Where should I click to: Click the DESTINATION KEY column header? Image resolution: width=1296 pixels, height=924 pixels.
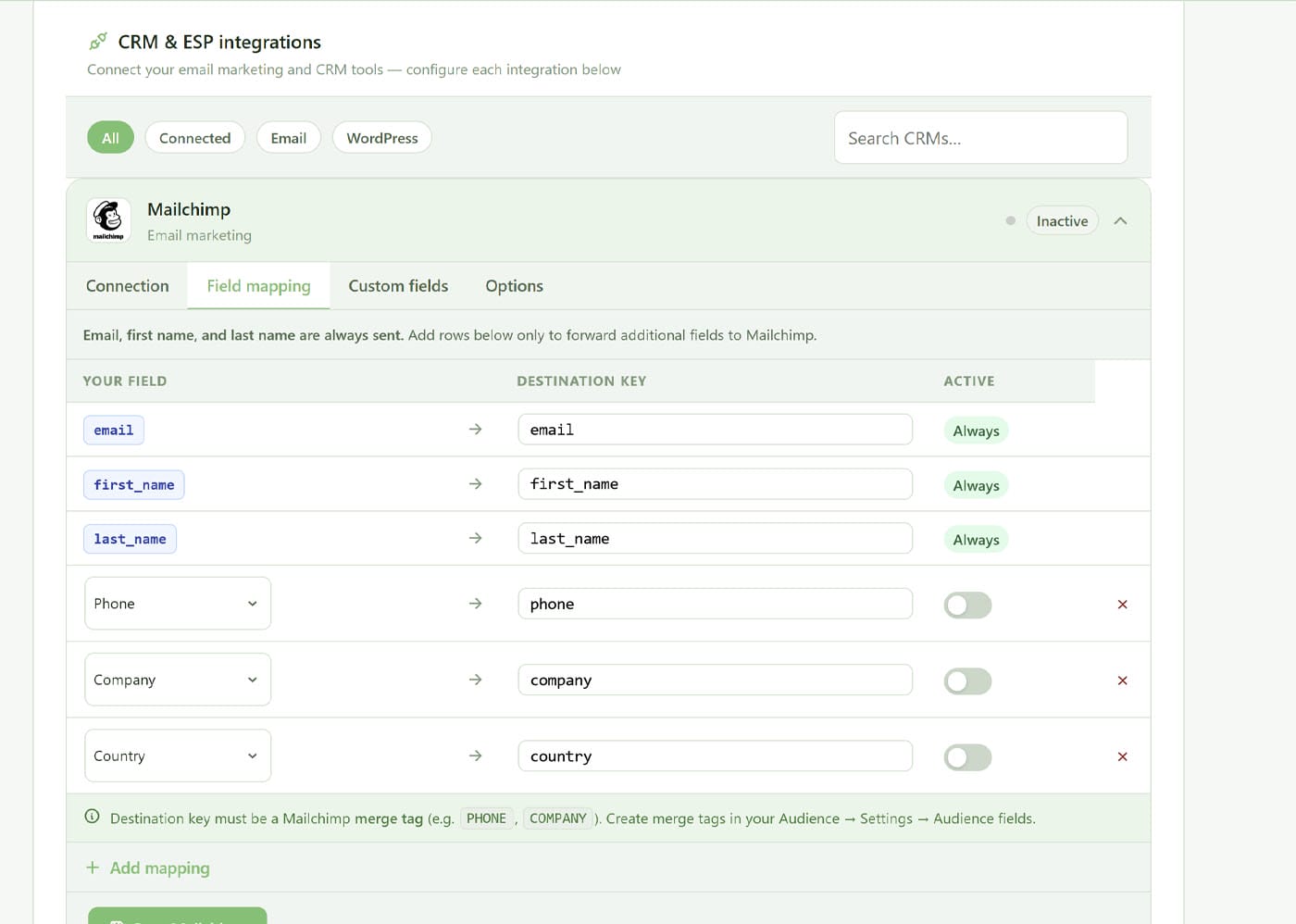pyautogui.click(x=581, y=381)
